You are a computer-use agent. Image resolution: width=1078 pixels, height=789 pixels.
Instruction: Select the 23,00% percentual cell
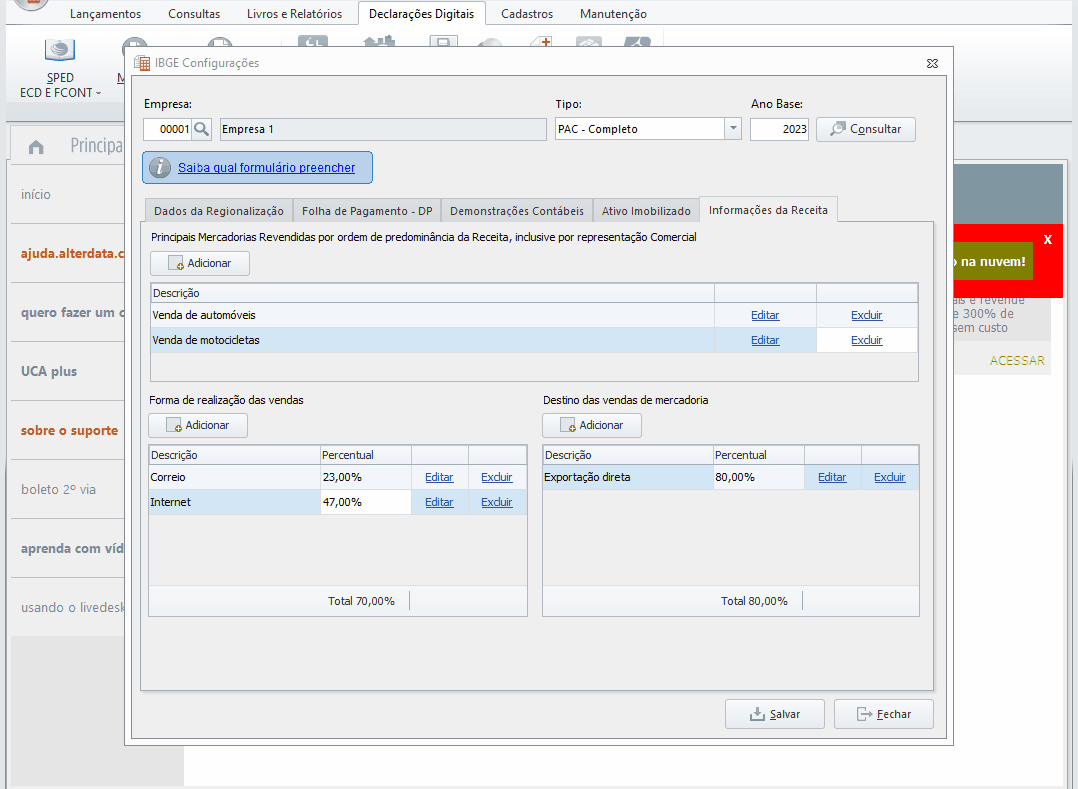click(366, 477)
